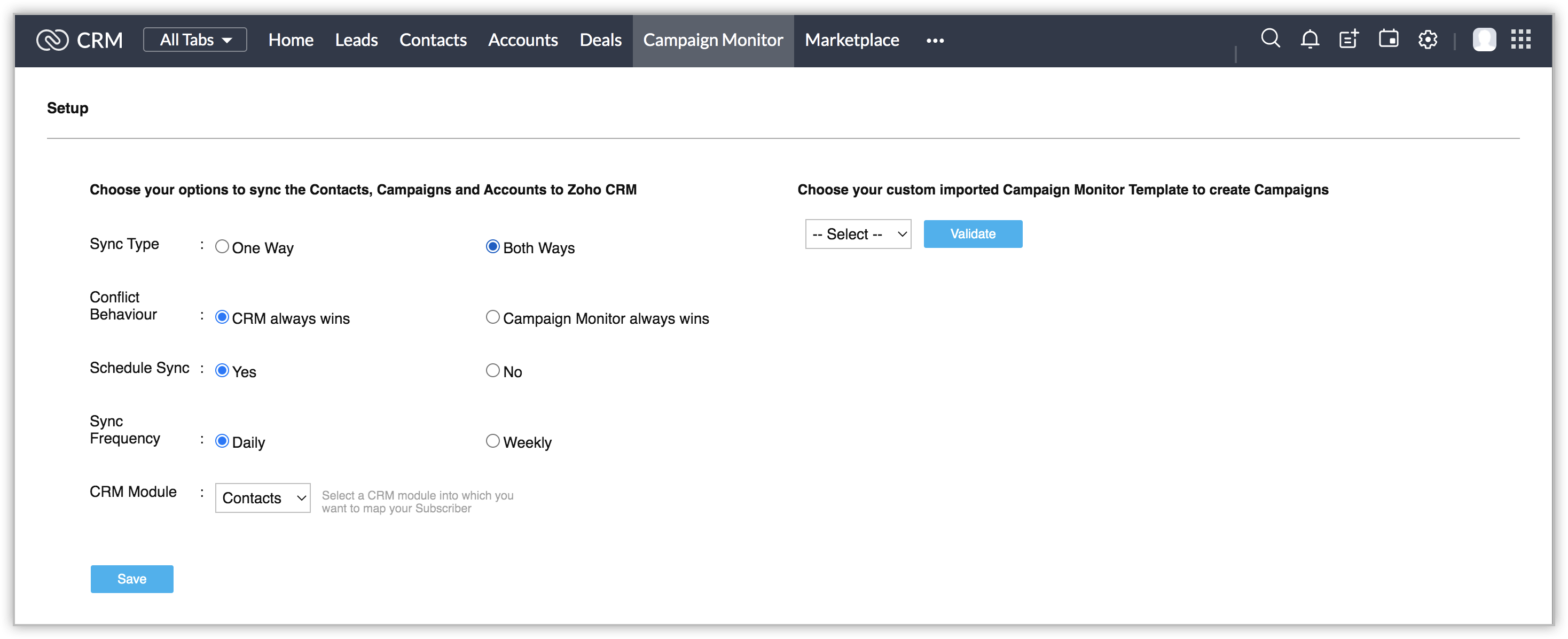
Task: Navigate to the Deals tab
Action: click(600, 40)
